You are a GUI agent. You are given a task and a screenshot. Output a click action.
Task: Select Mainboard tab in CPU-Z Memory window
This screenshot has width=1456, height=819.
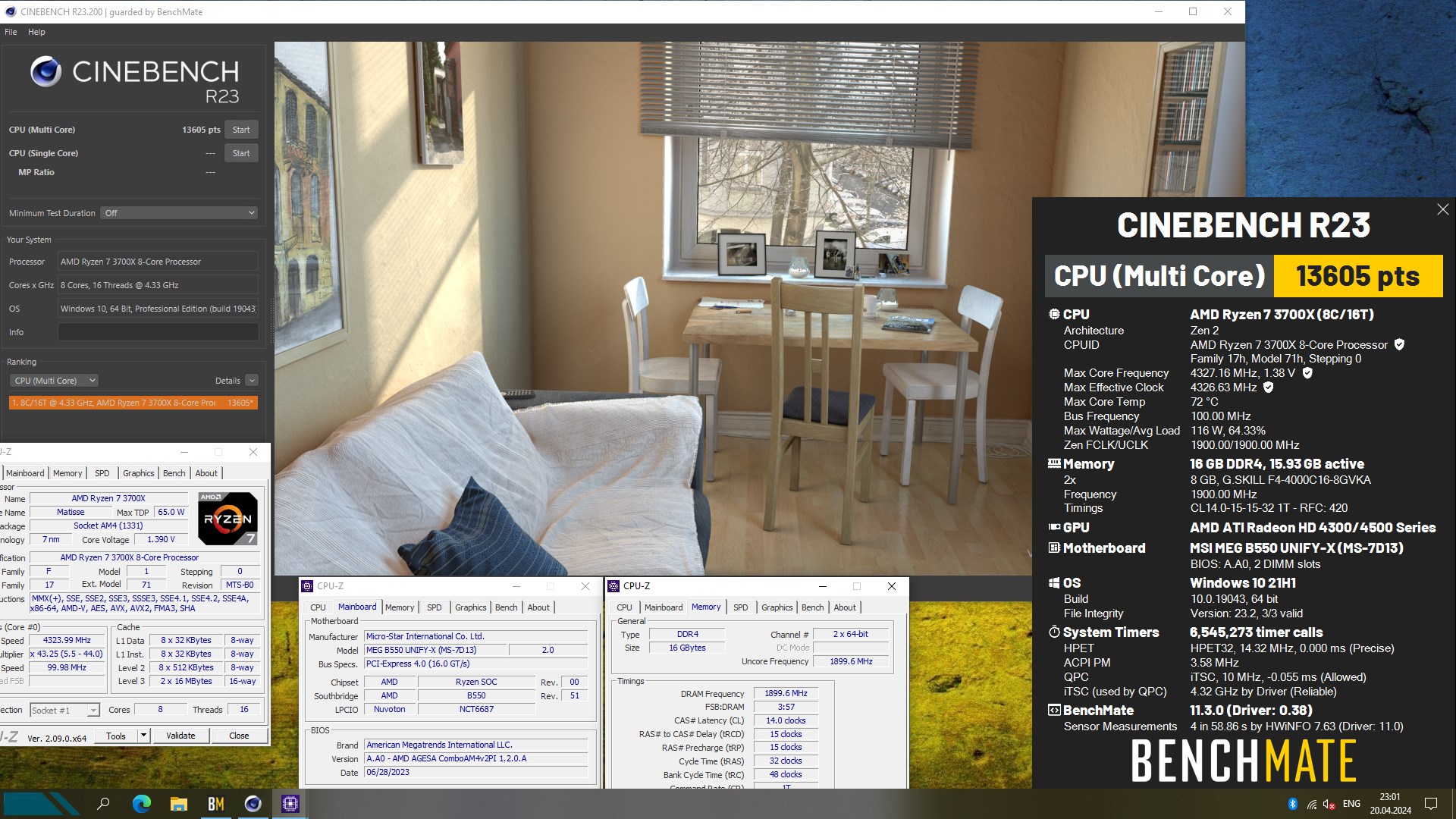pos(664,607)
